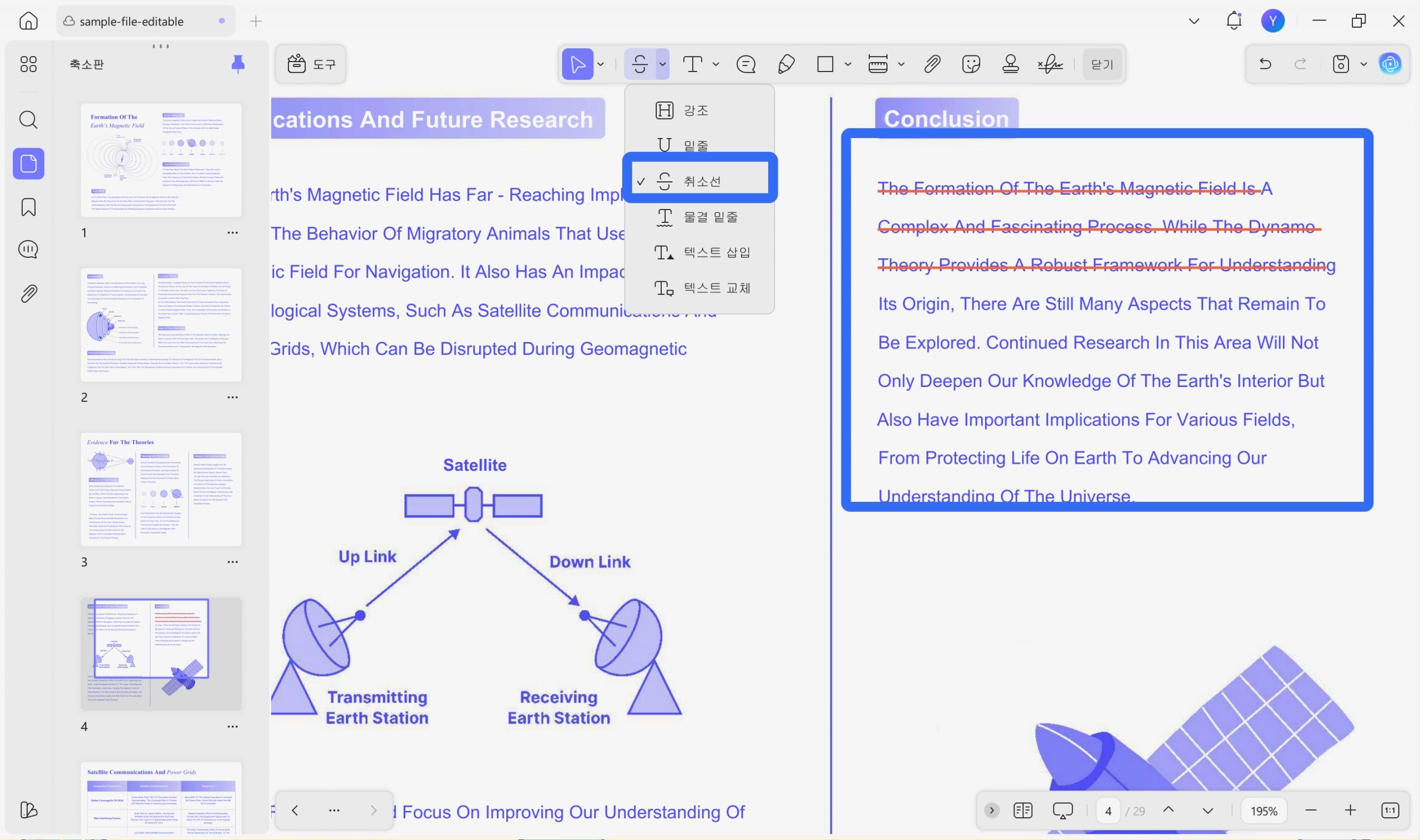Fit page to actual size 1:1

[x=1390, y=811]
